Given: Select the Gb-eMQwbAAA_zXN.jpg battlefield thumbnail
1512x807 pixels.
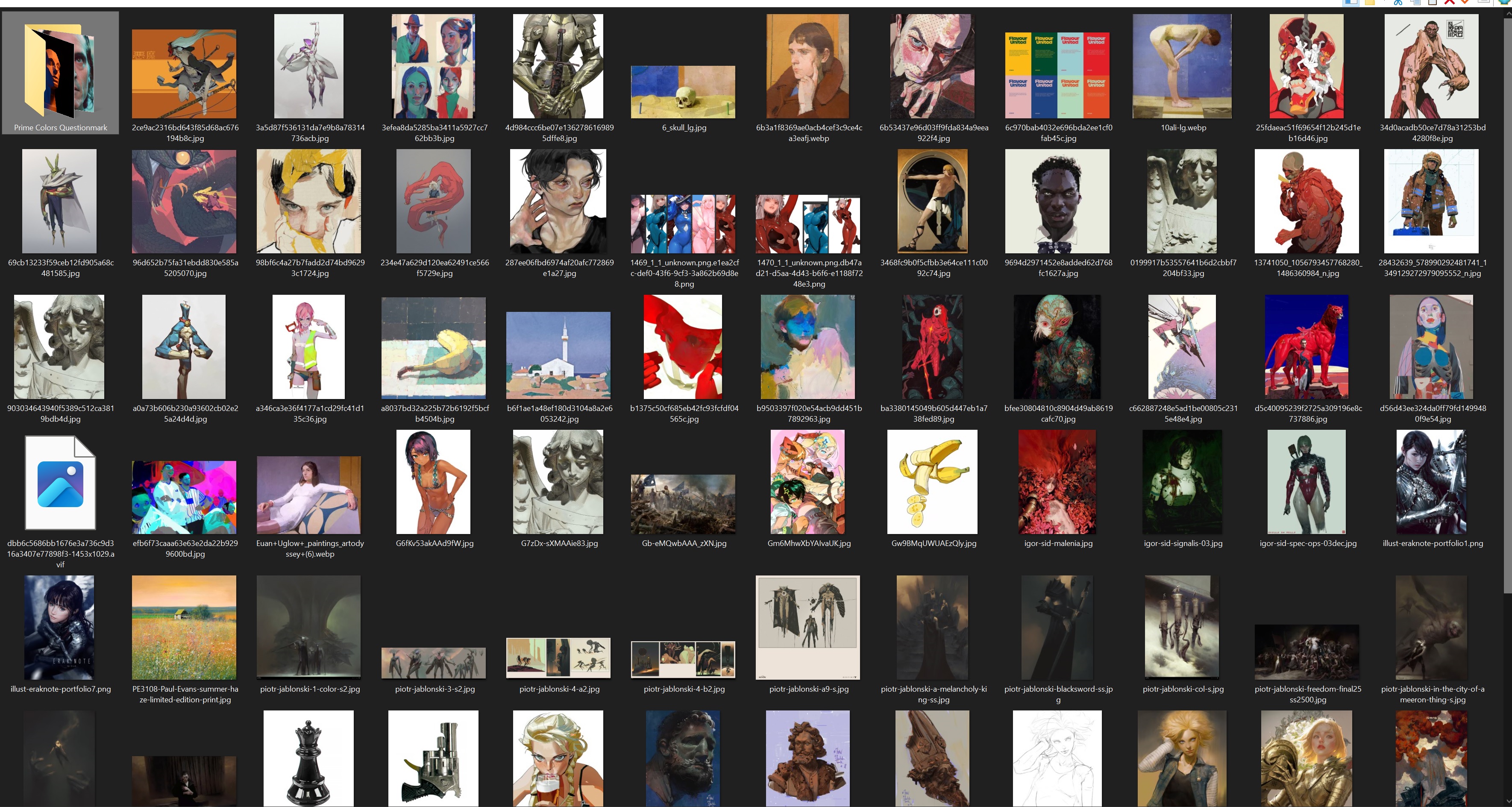Looking at the screenshot, I should pos(683,504).
